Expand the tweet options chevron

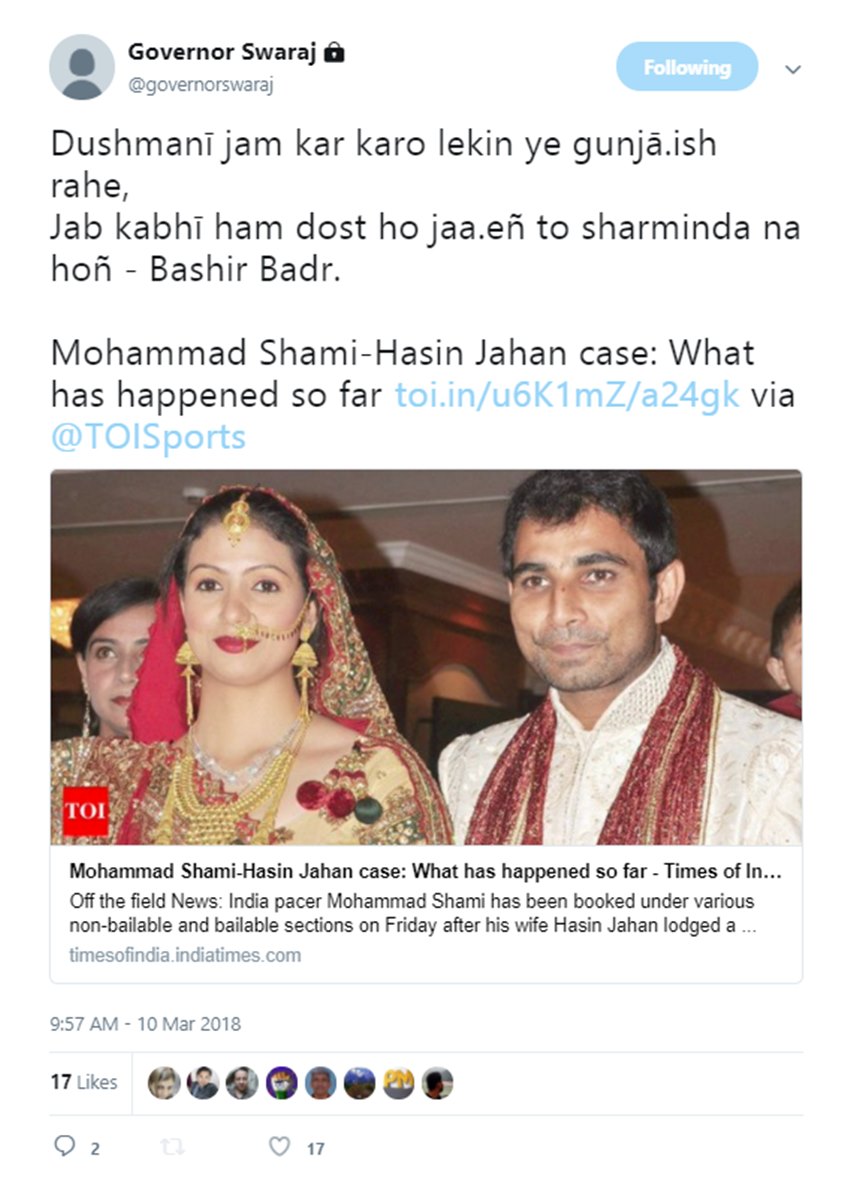[793, 69]
